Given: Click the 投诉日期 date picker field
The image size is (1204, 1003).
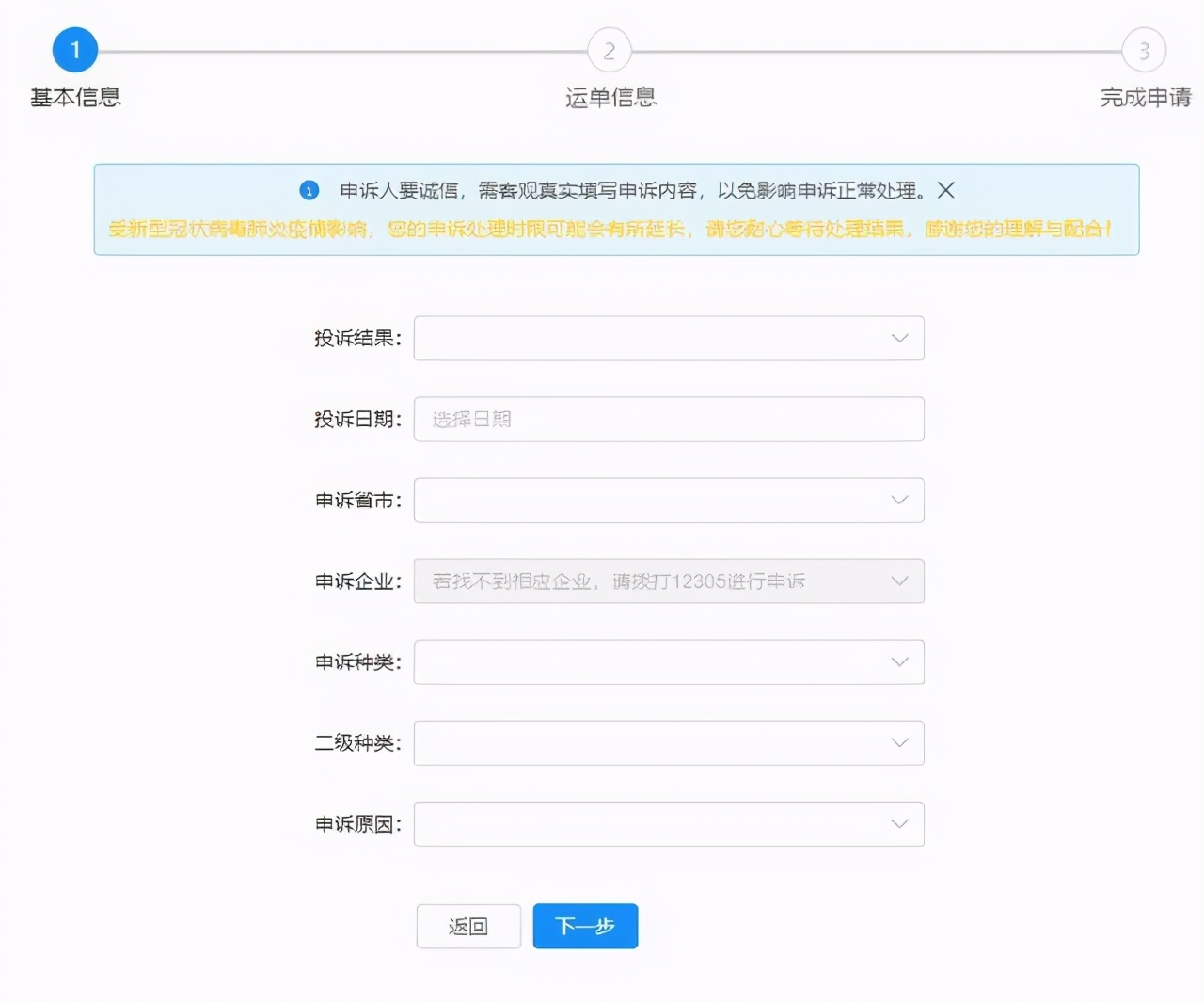Looking at the screenshot, I should (669, 419).
